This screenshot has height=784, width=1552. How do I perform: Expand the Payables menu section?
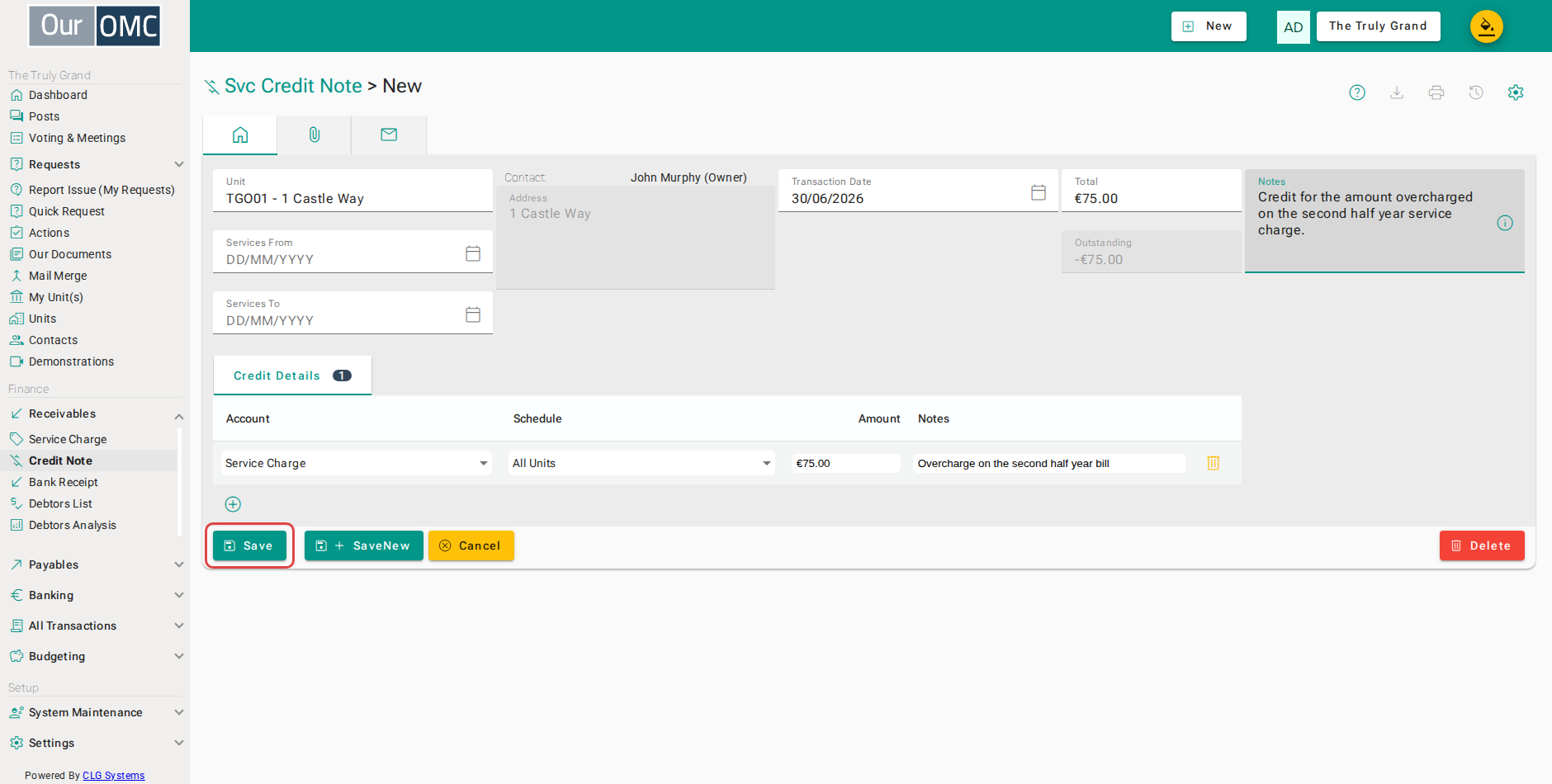click(x=95, y=564)
